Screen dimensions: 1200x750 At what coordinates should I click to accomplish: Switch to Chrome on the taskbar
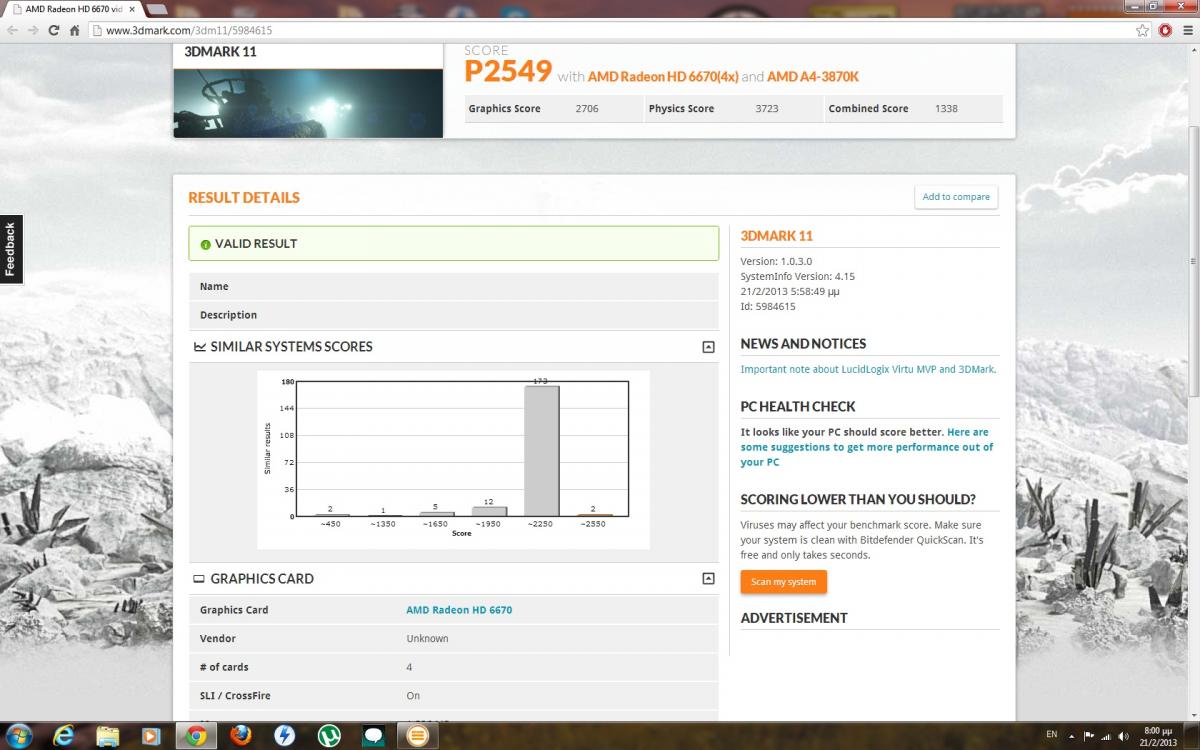point(196,736)
